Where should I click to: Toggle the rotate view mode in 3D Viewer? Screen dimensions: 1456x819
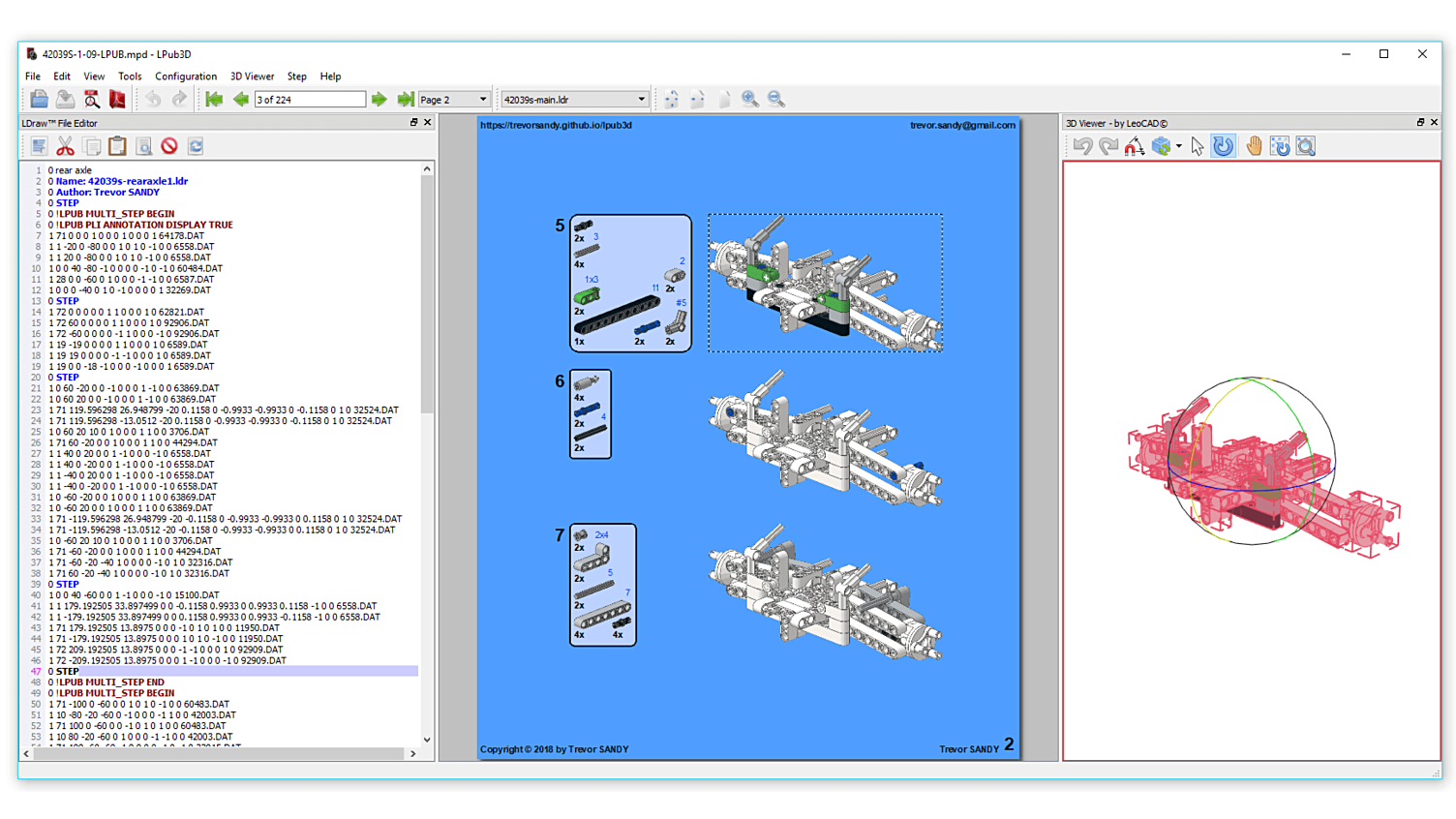coord(1223,146)
